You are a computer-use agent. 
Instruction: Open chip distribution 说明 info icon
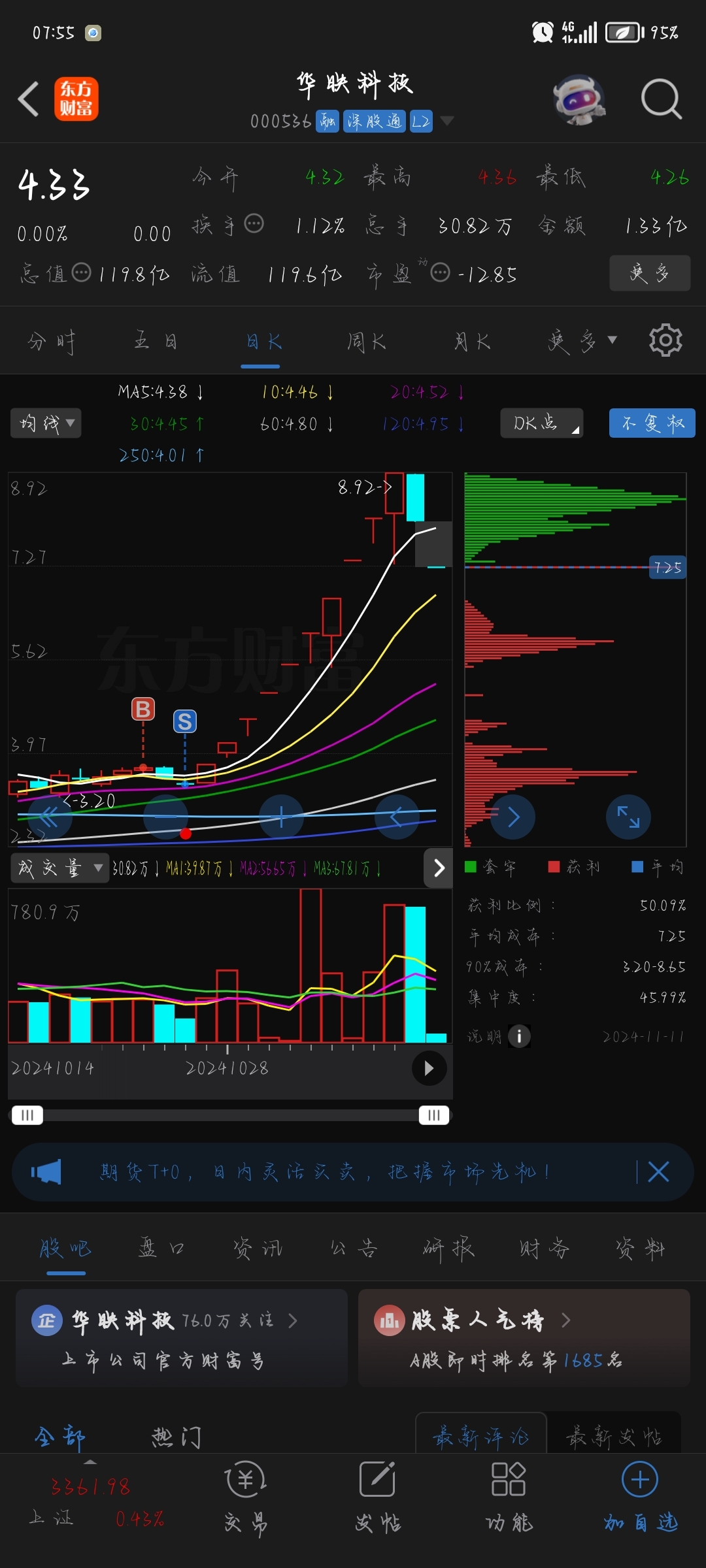click(519, 1036)
